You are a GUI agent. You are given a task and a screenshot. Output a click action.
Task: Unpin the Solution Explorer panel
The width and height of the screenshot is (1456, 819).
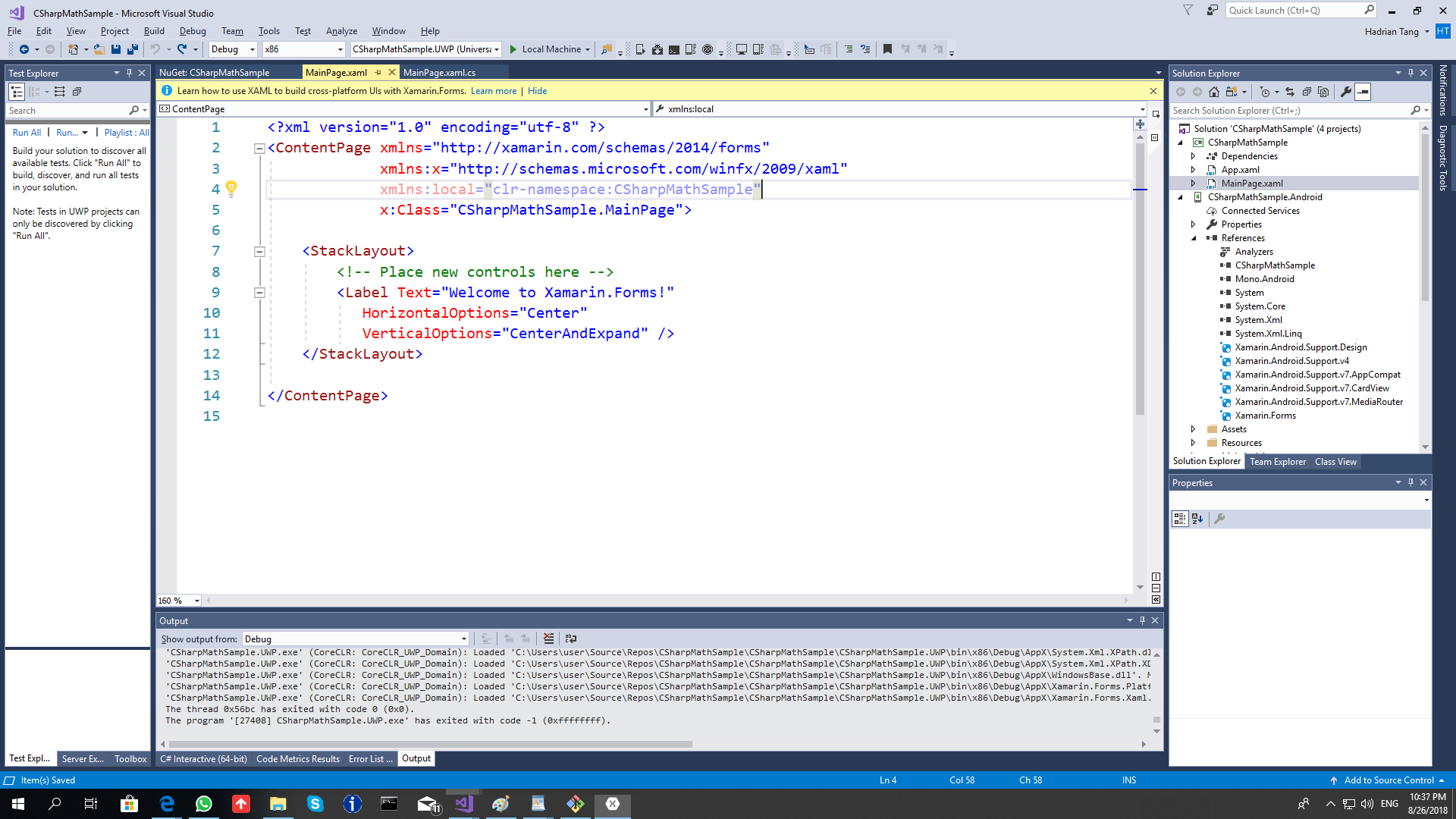(1411, 72)
